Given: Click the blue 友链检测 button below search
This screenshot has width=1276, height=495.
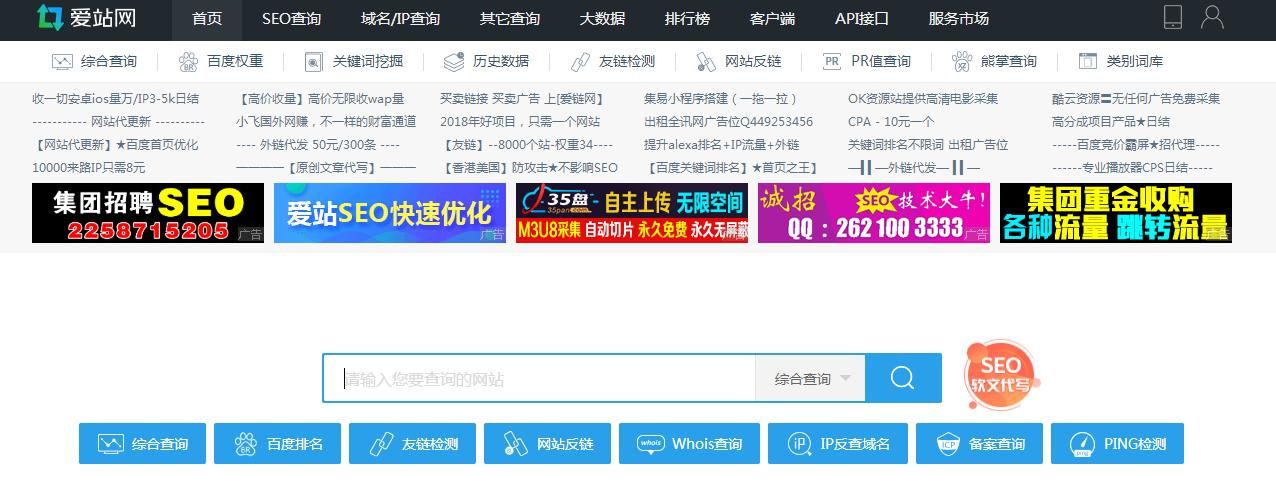Looking at the screenshot, I should point(412,443).
